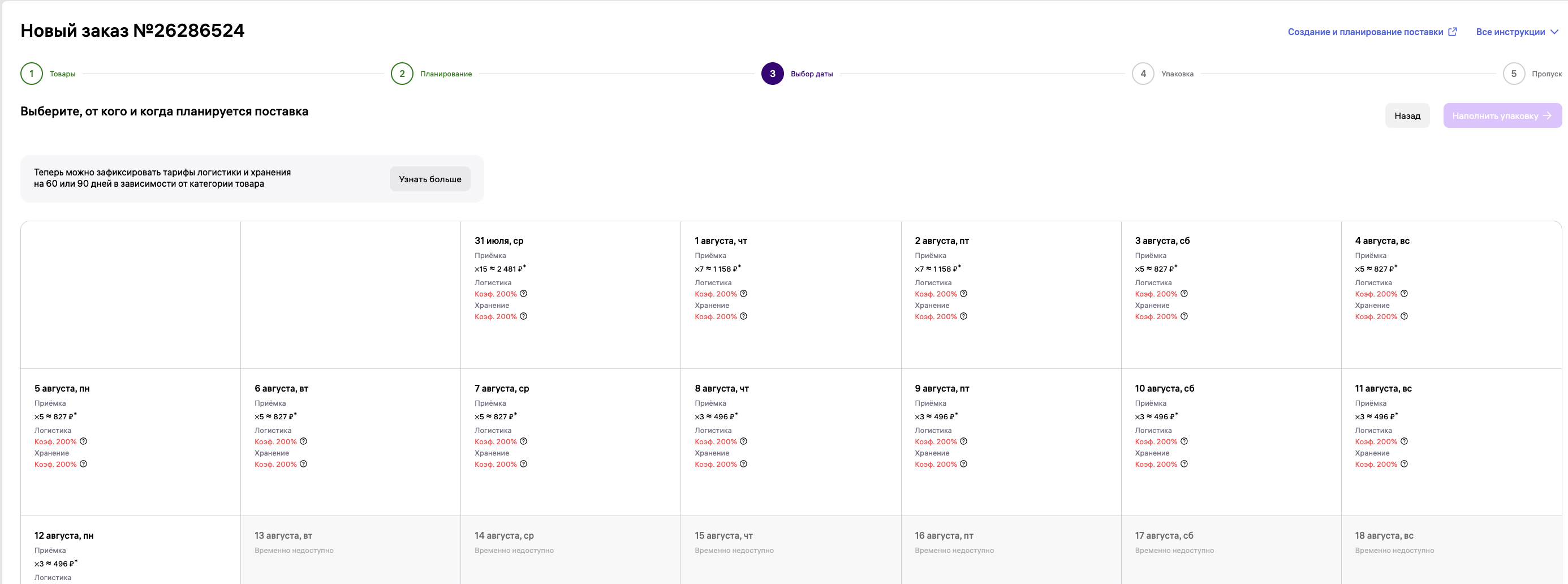The image size is (1568, 584).
Task: Click storage help icon for 9 августа
Action: [963, 463]
